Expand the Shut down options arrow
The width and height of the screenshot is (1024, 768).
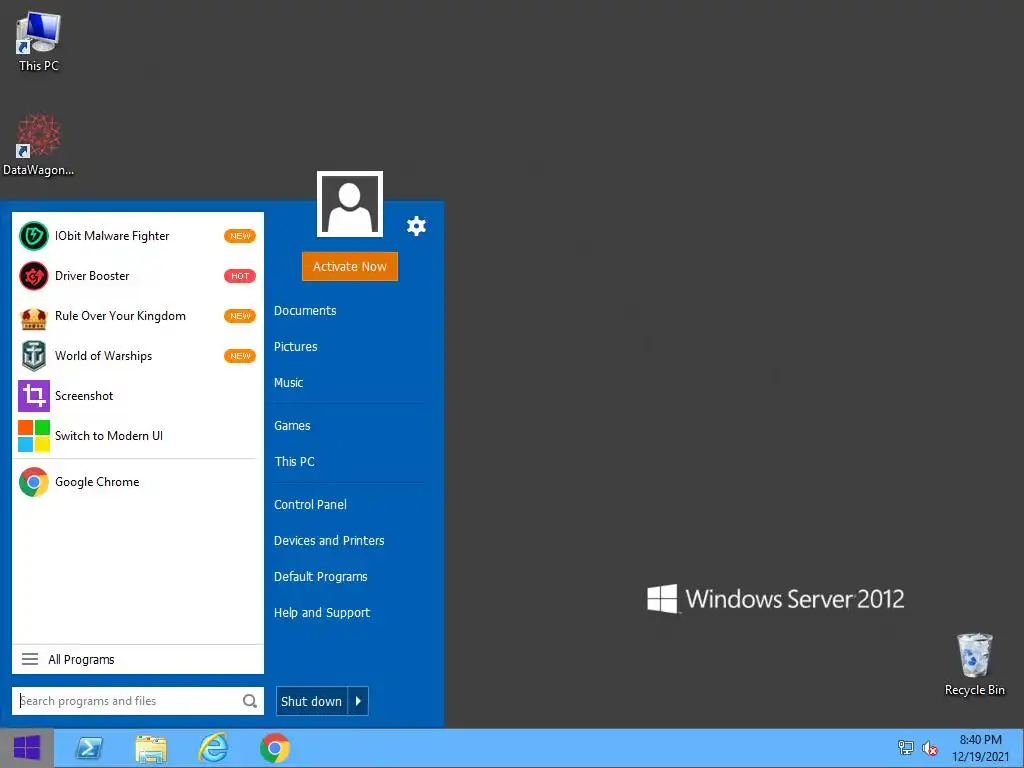[x=359, y=701]
